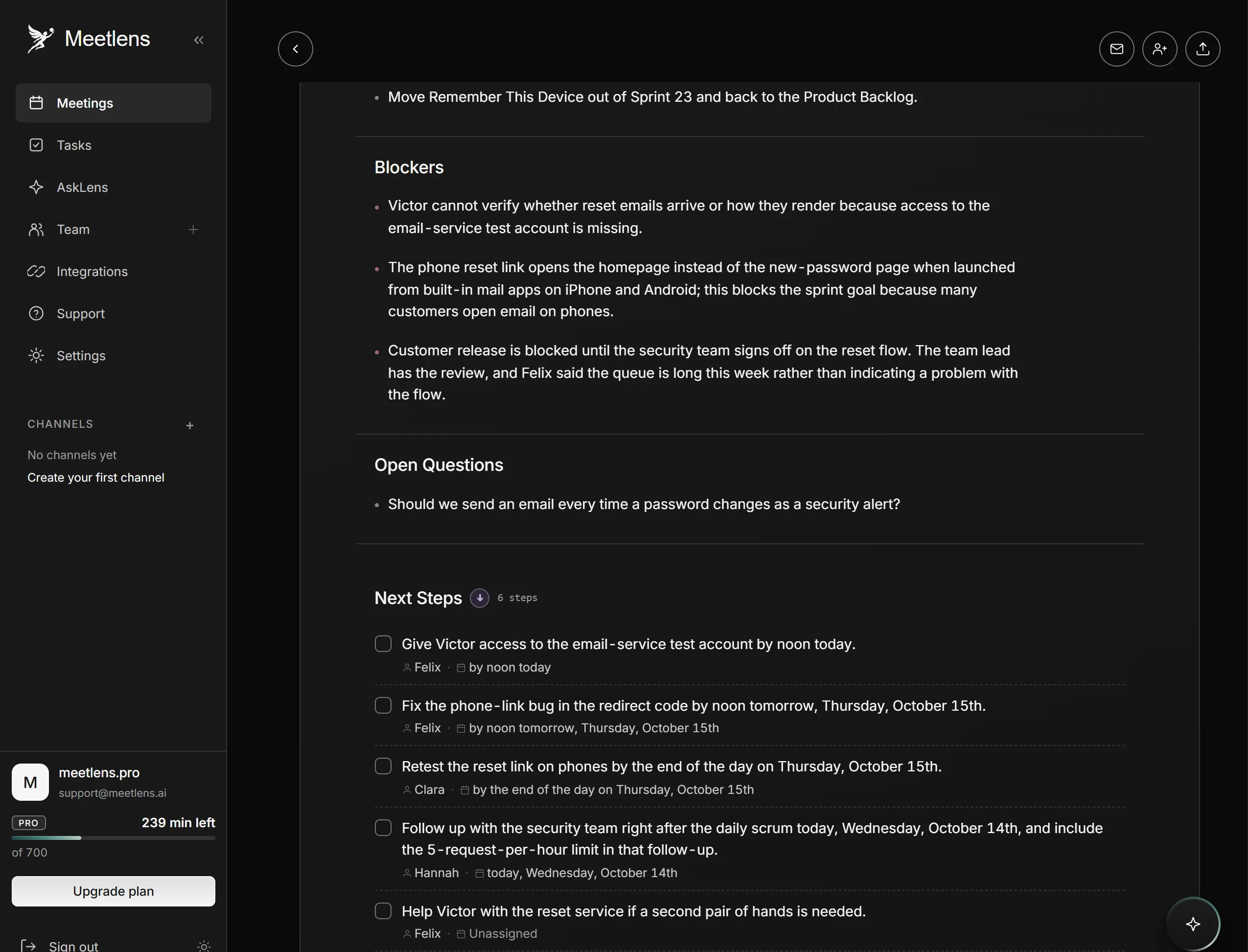Click the 'by noon tomorrow, Thursday, October 15th' date
Image resolution: width=1248 pixels, height=952 pixels.
point(594,728)
